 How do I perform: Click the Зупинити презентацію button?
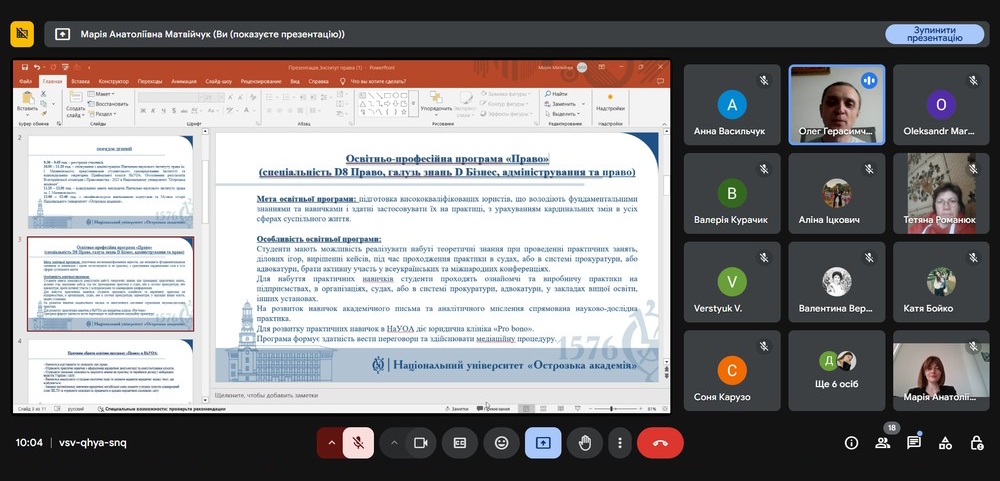(x=934, y=33)
